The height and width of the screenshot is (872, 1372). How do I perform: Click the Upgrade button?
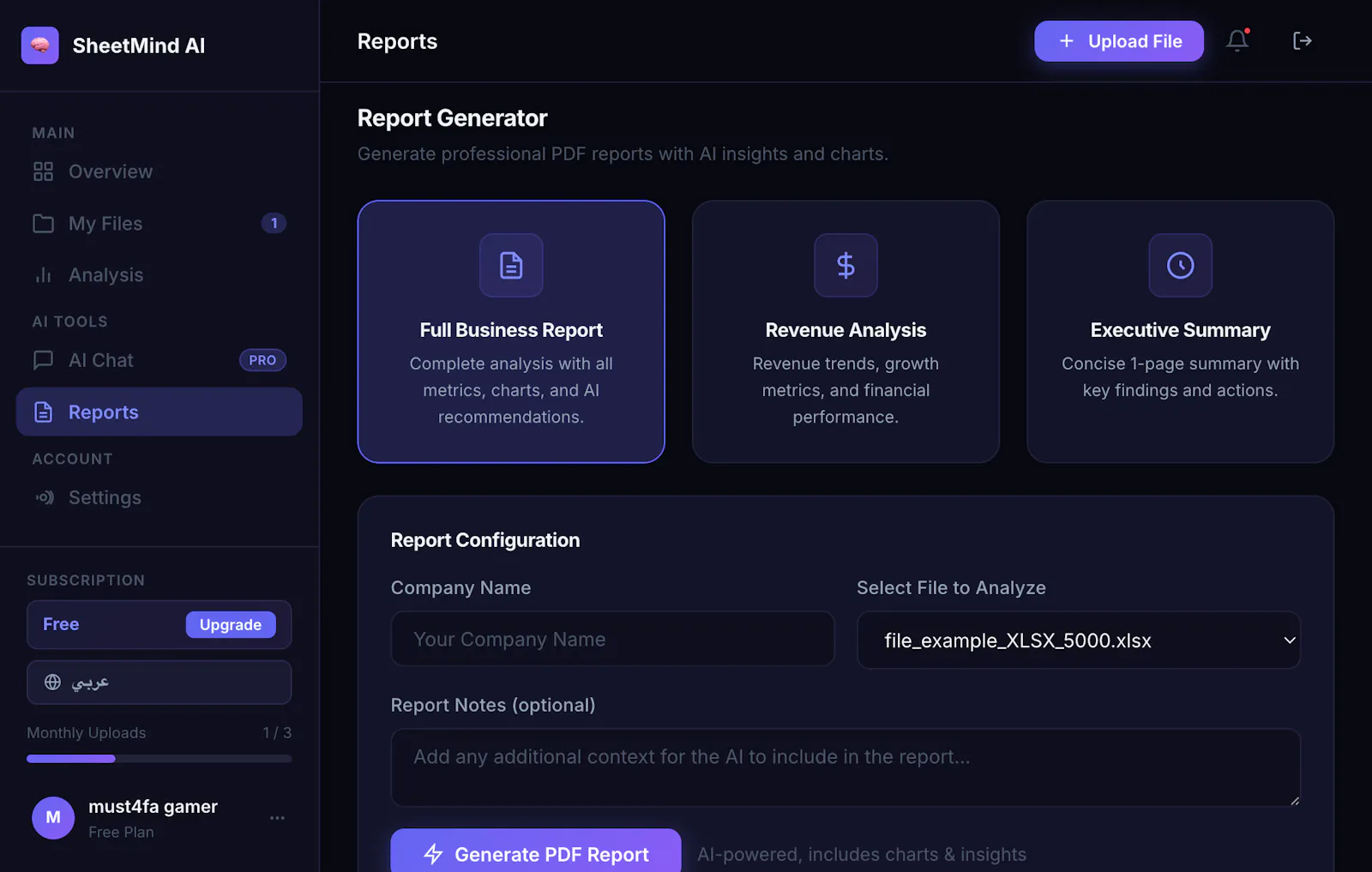231,625
